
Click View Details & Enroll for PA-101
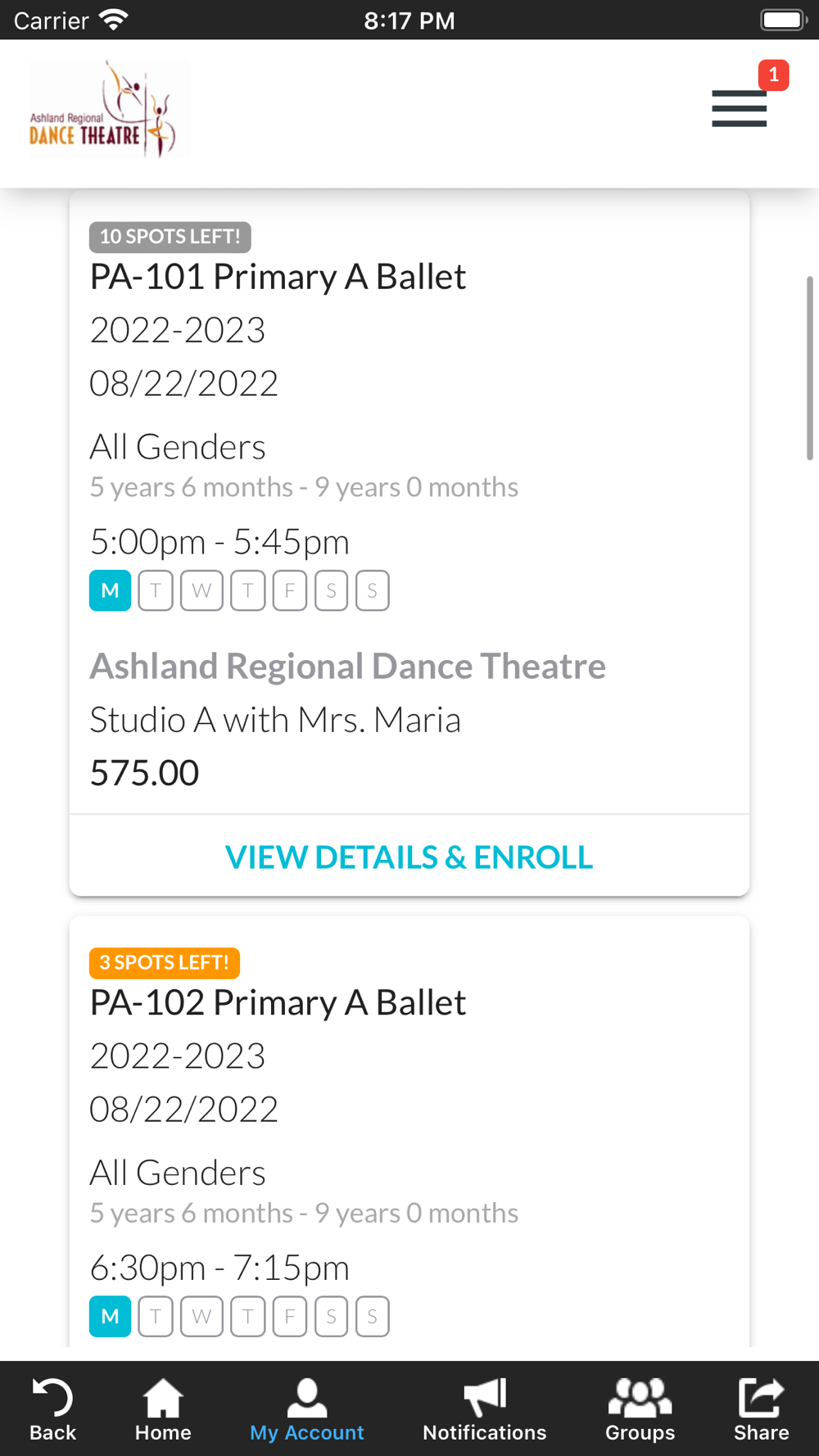point(409,857)
